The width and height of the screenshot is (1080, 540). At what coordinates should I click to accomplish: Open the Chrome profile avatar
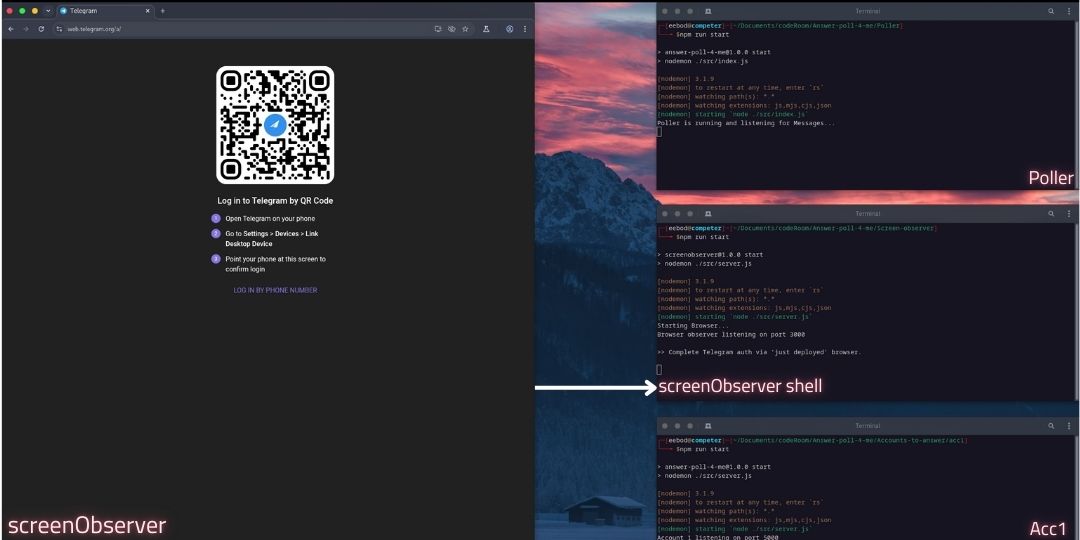(510, 29)
